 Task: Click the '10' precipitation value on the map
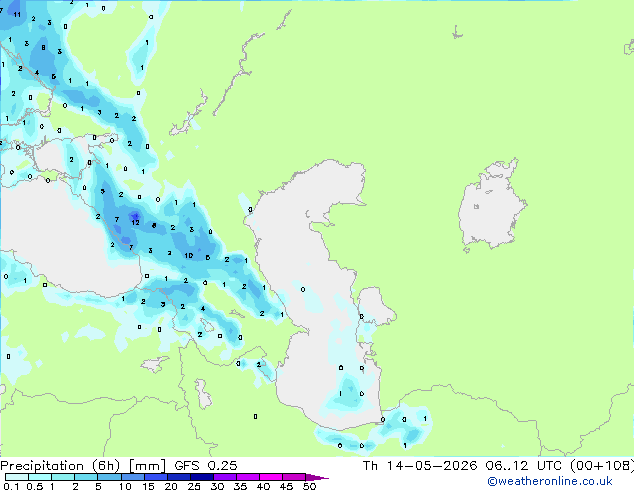(188, 256)
